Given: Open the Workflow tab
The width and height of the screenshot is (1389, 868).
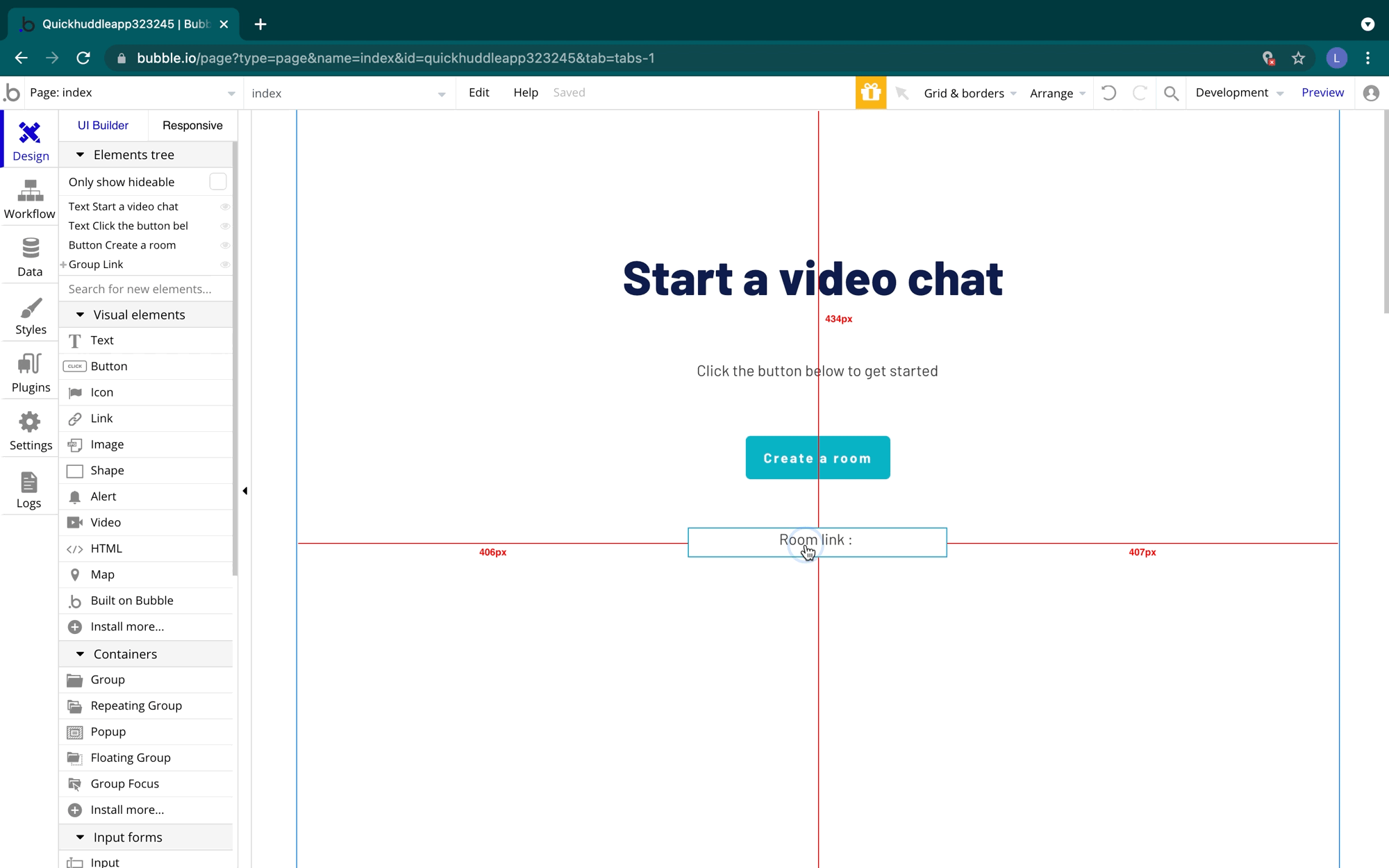Looking at the screenshot, I should point(30,199).
